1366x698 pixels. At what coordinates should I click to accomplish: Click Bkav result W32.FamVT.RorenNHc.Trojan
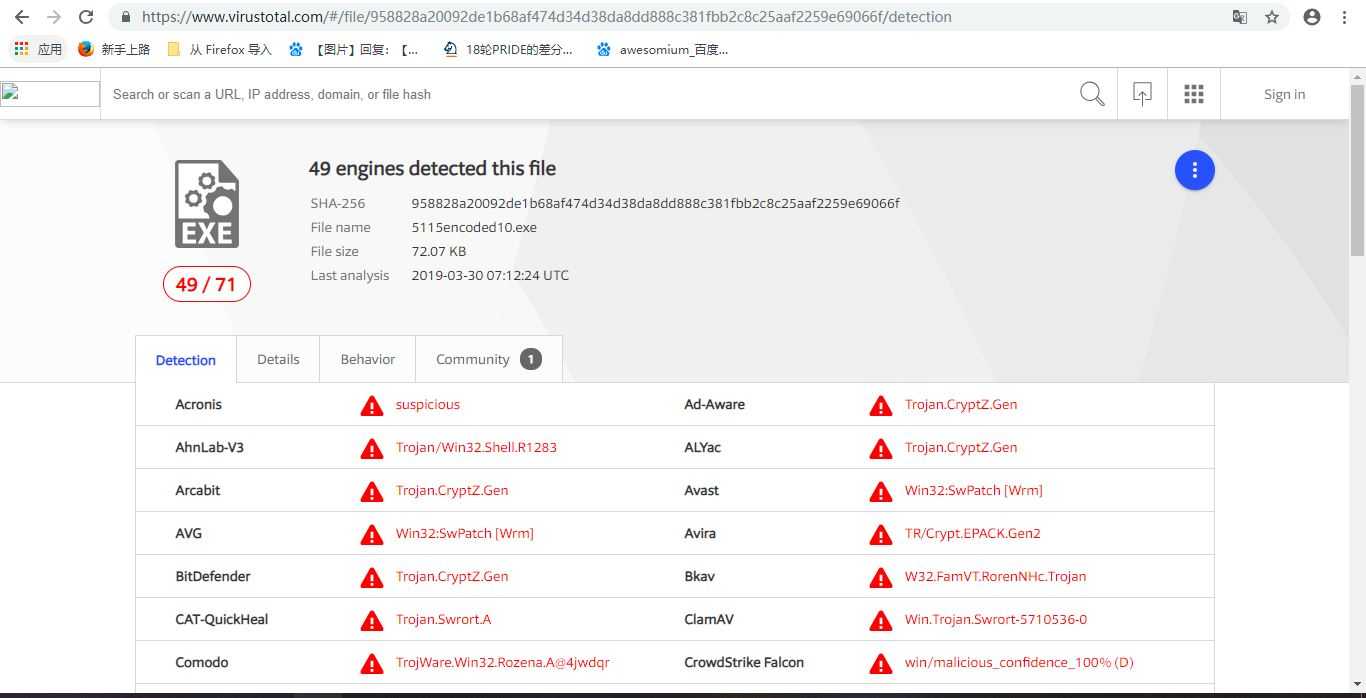coord(995,576)
